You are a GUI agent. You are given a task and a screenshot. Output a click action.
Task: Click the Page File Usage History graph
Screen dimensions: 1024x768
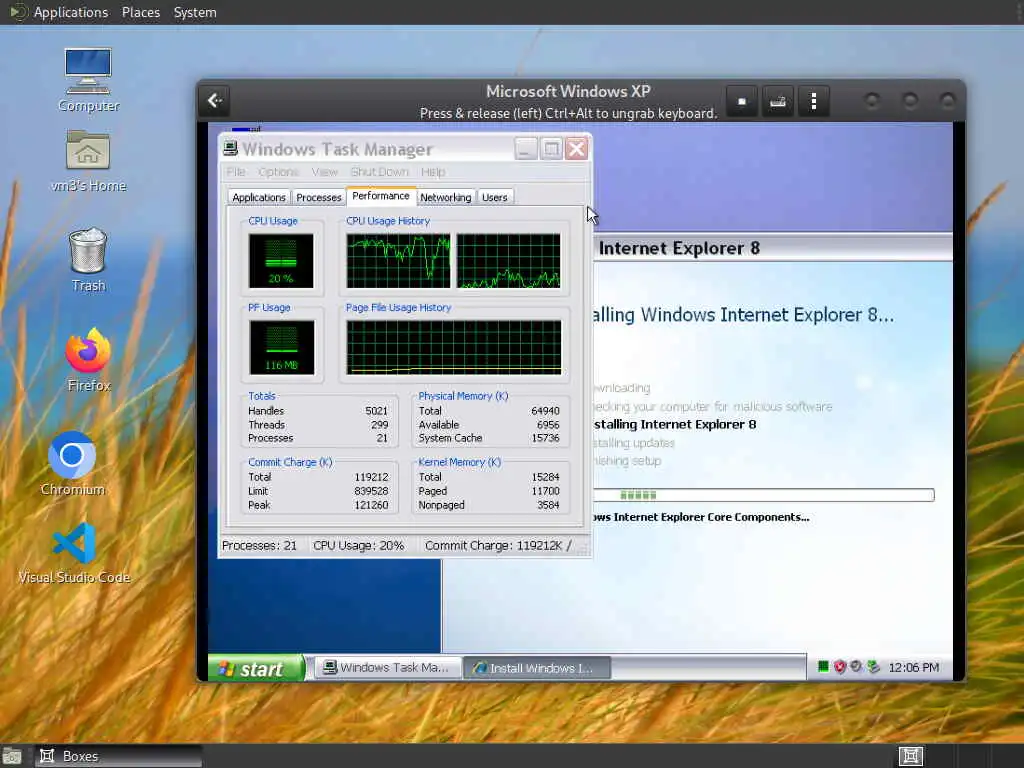coord(454,347)
